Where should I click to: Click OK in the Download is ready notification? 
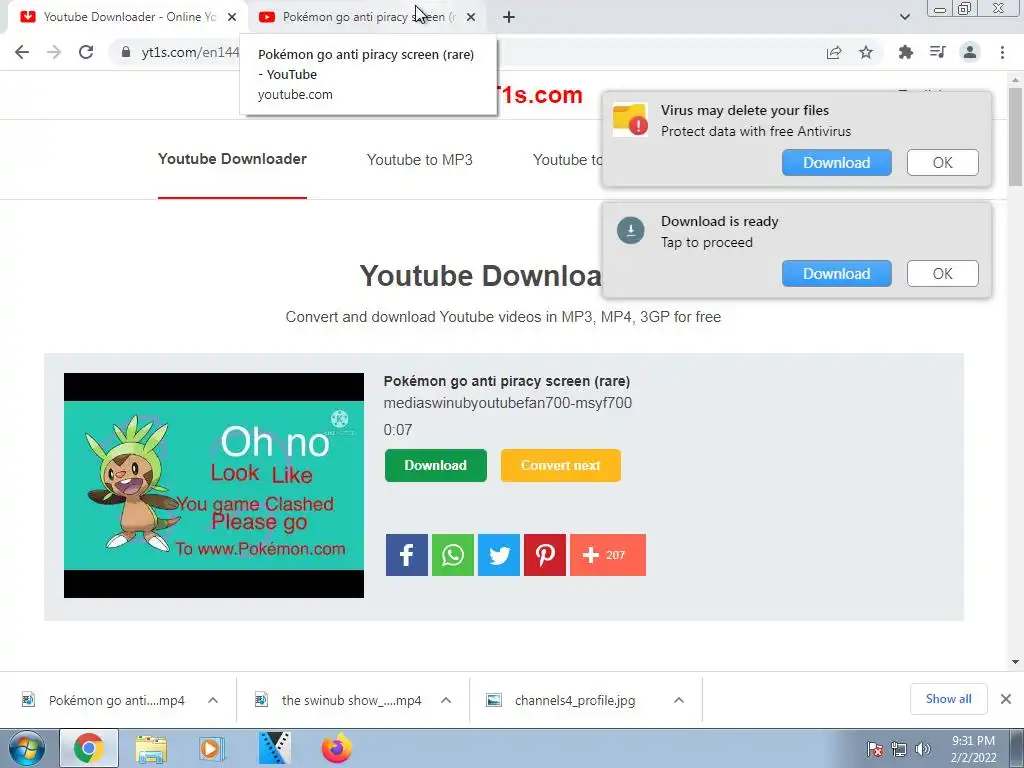tap(942, 274)
